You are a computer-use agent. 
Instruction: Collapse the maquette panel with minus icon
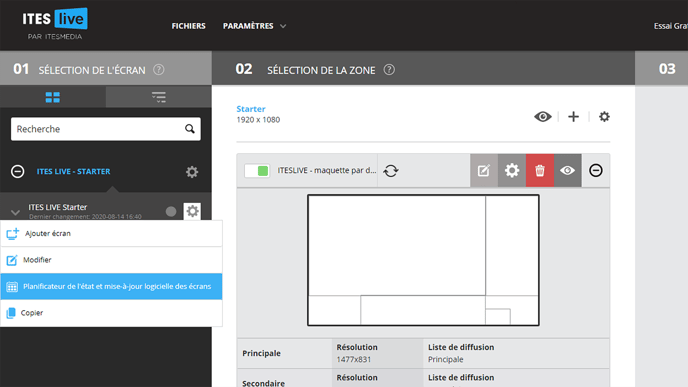point(595,170)
